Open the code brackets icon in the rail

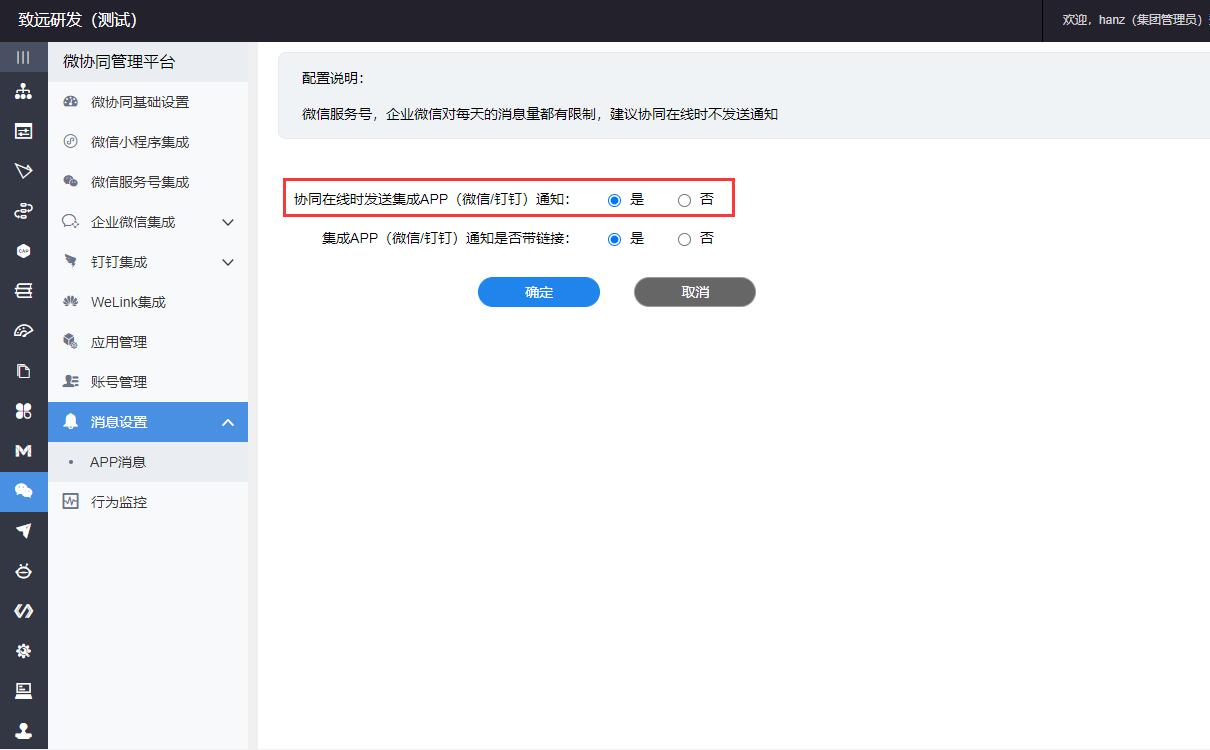point(23,611)
